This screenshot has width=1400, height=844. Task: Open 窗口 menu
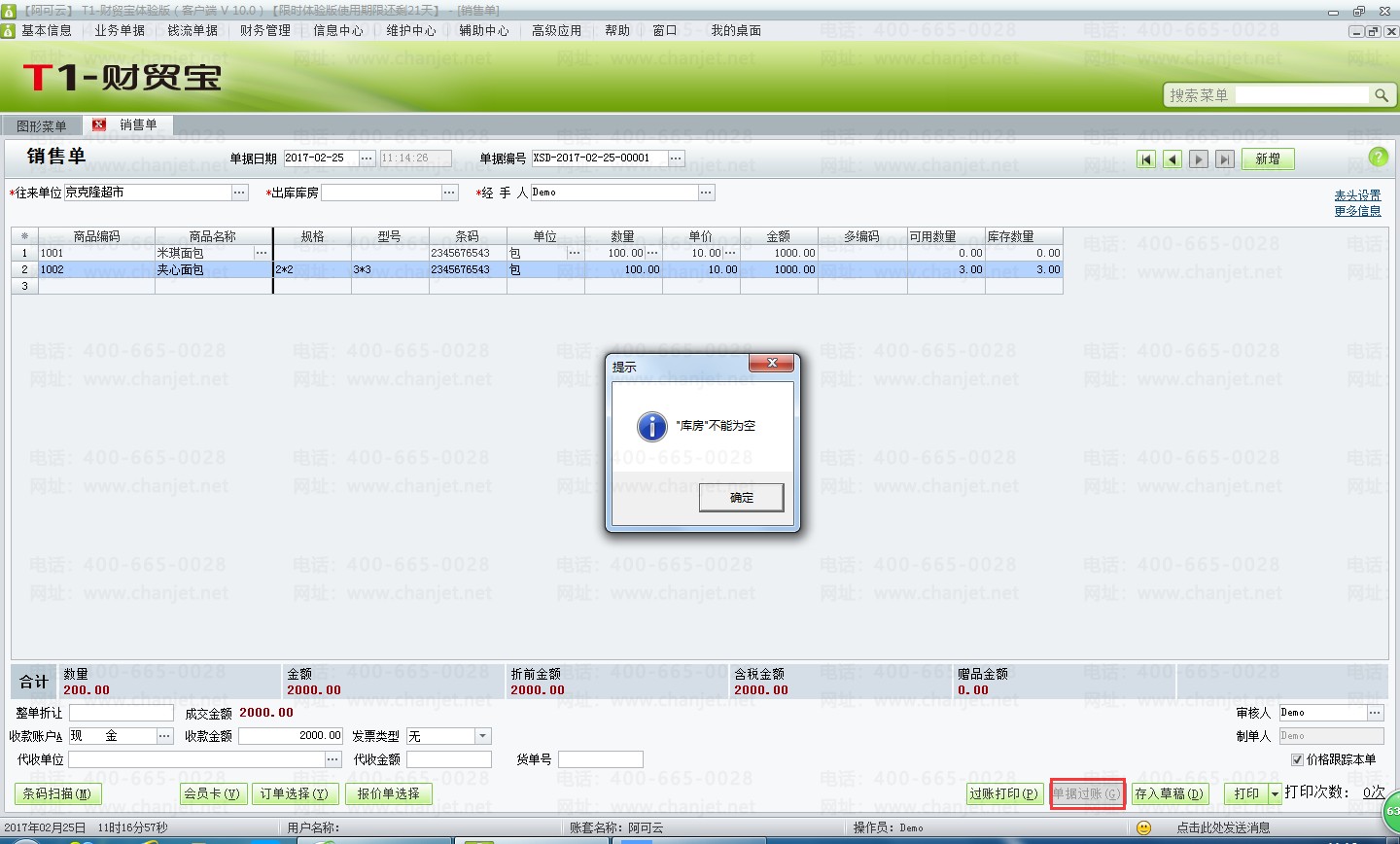(665, 30)
